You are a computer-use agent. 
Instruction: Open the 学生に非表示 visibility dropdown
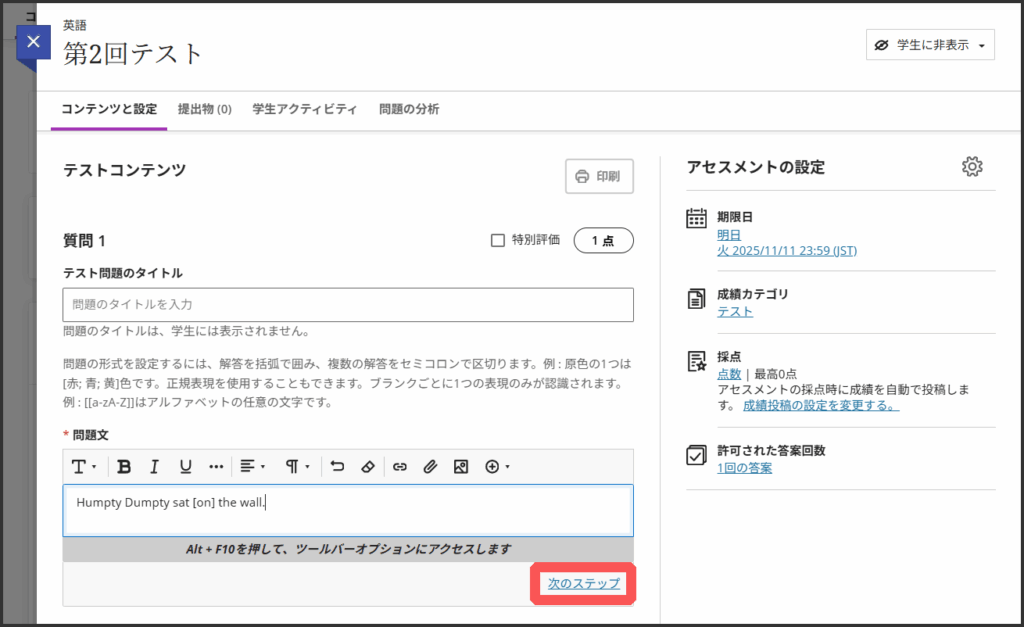click(x=930, y=45)
